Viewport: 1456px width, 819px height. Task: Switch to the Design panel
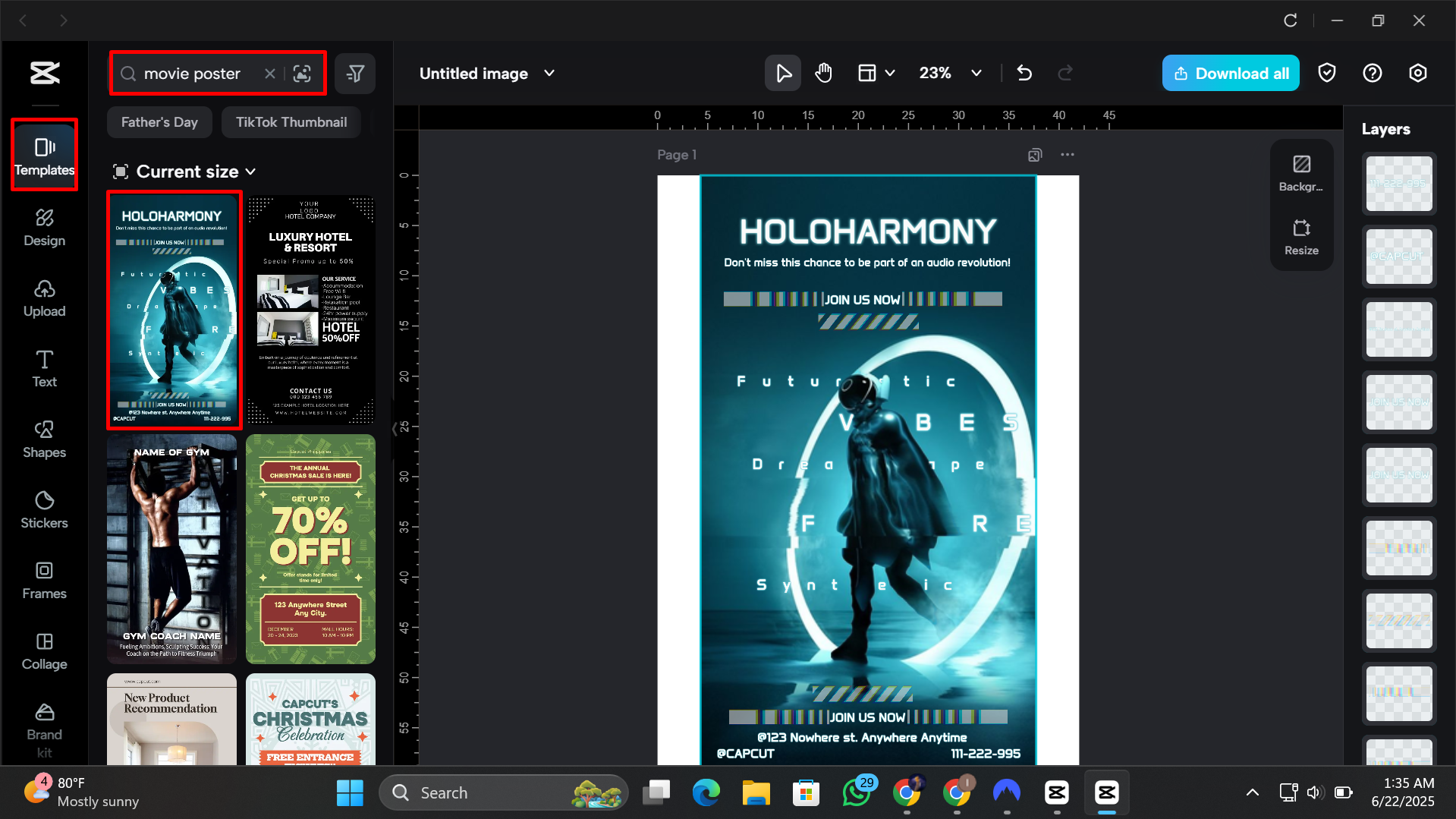point(44,228)
